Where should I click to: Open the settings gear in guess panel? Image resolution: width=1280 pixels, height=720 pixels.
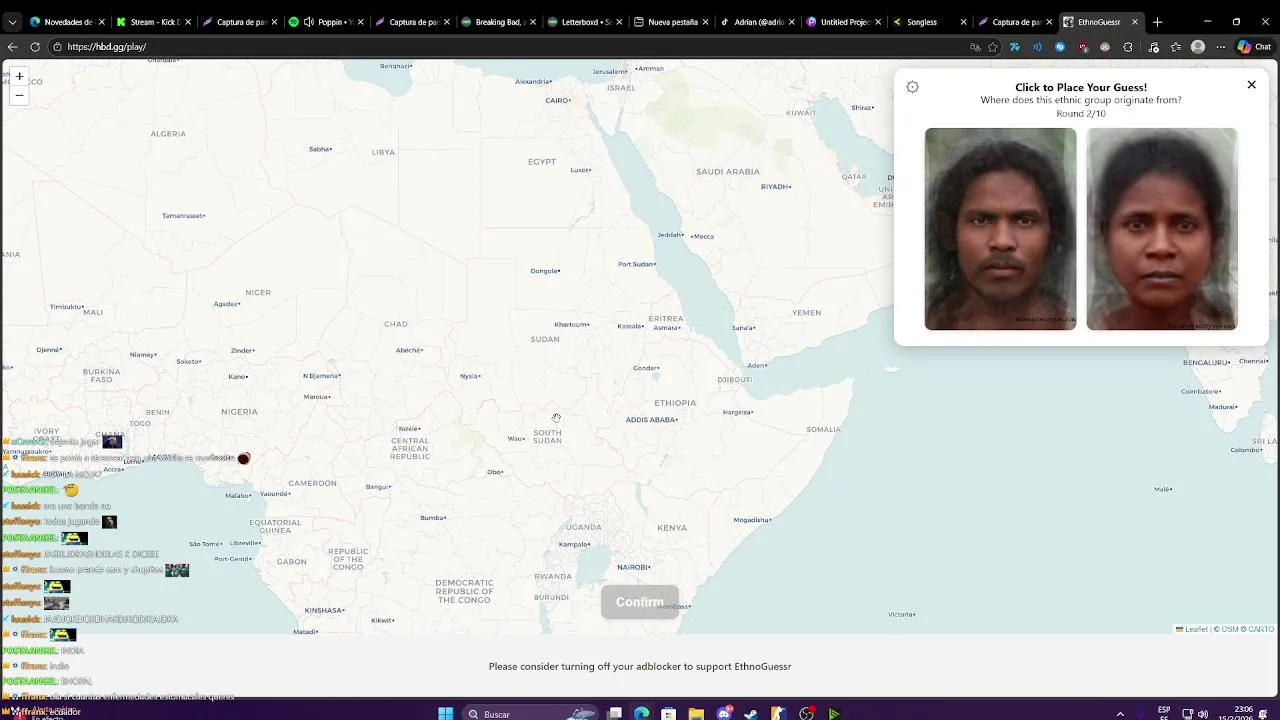pos(912,87)
